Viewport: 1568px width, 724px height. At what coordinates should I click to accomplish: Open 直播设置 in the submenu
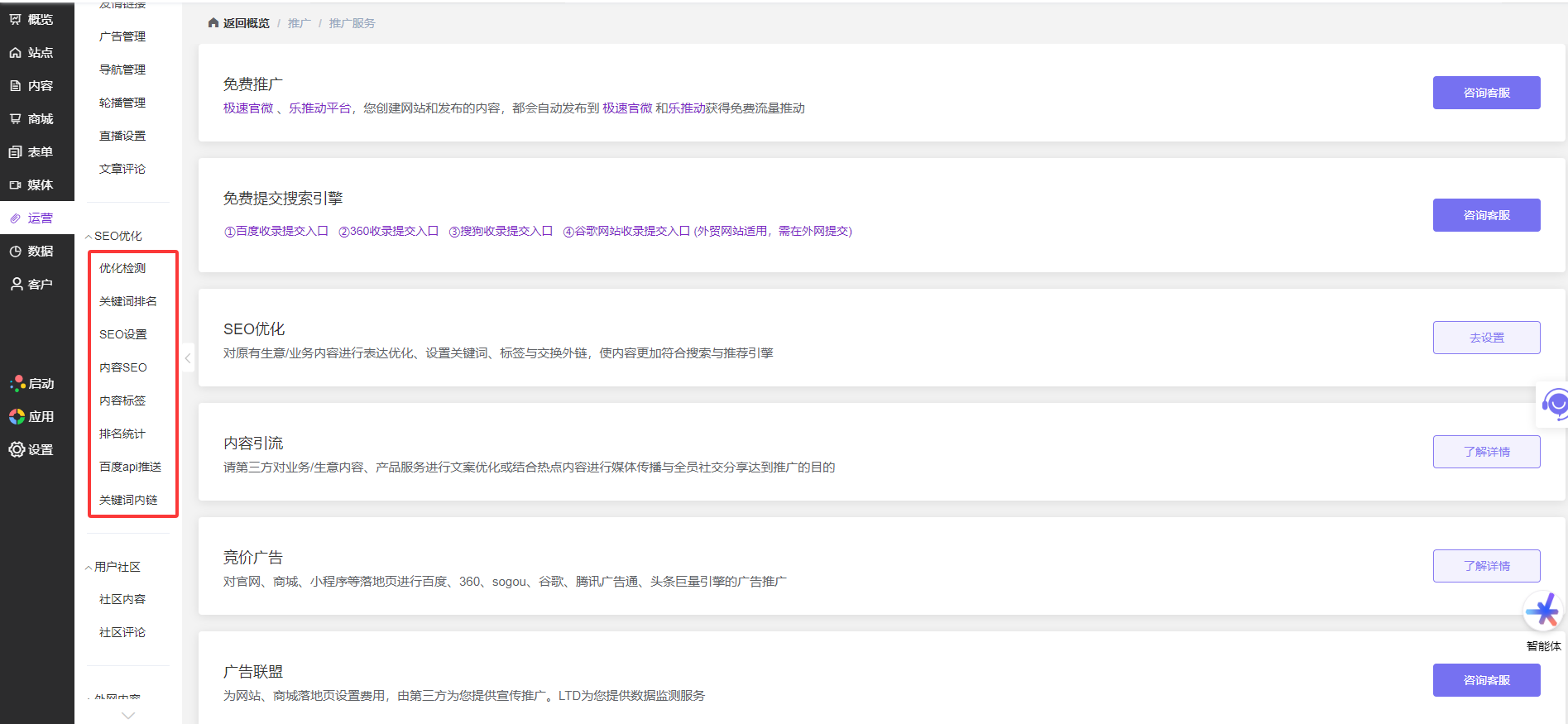click(122, 136)
